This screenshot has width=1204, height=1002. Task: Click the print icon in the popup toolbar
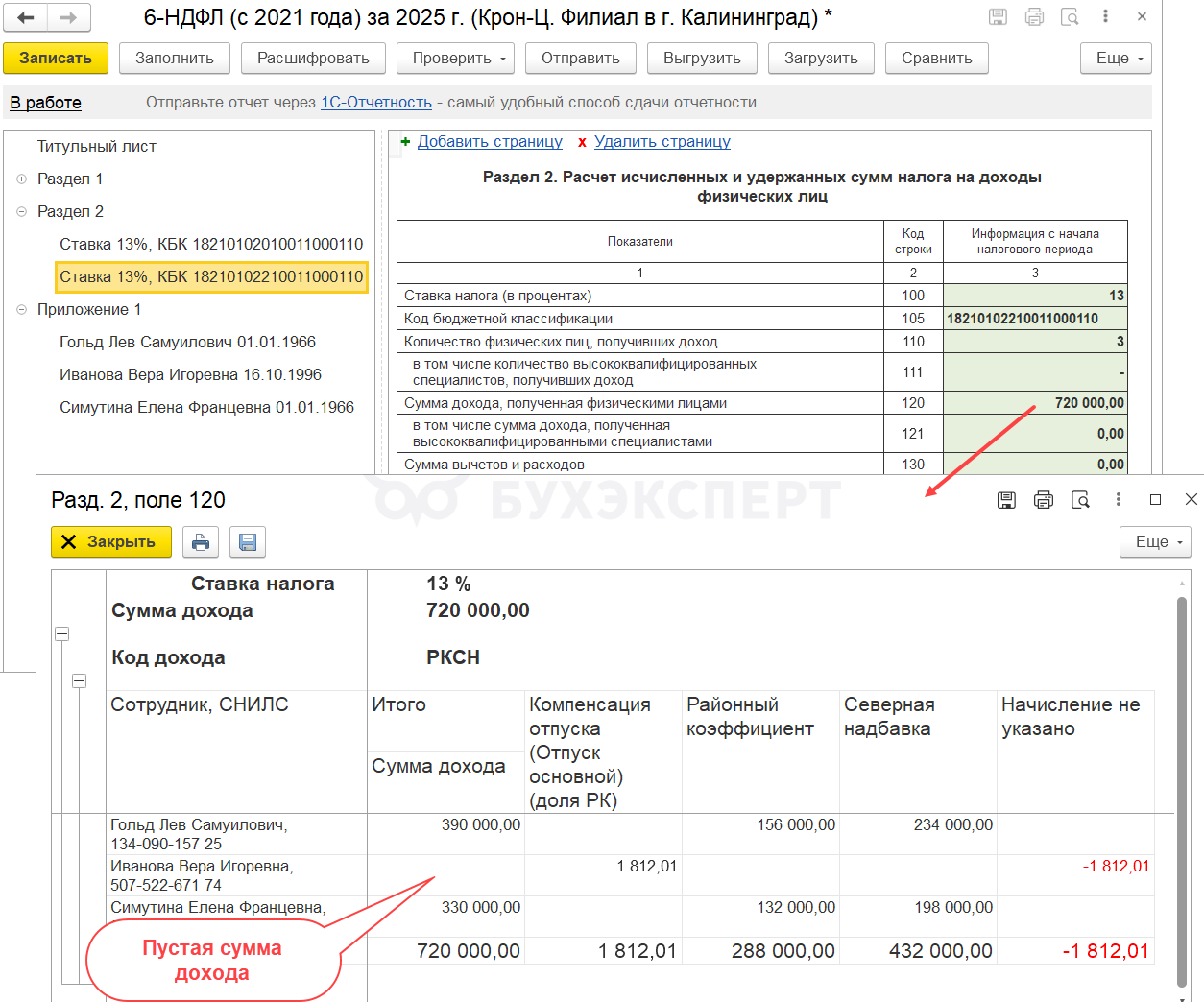(201, 542)
